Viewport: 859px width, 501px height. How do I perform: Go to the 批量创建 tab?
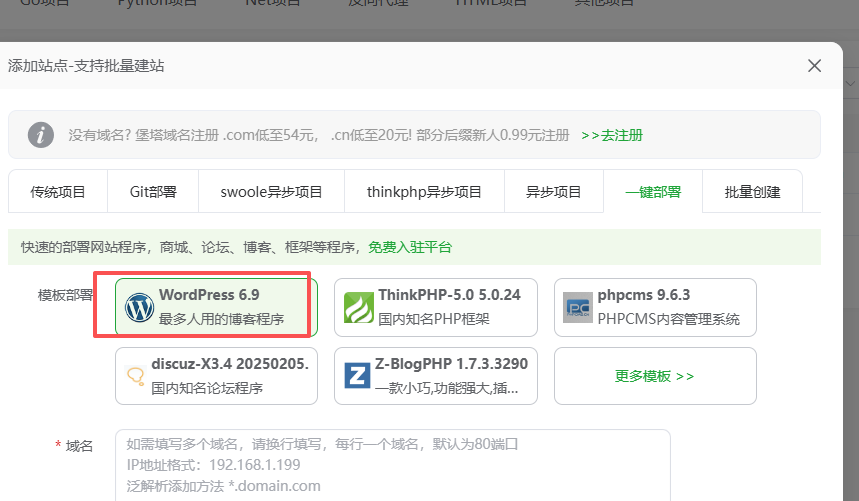[752, 192]
